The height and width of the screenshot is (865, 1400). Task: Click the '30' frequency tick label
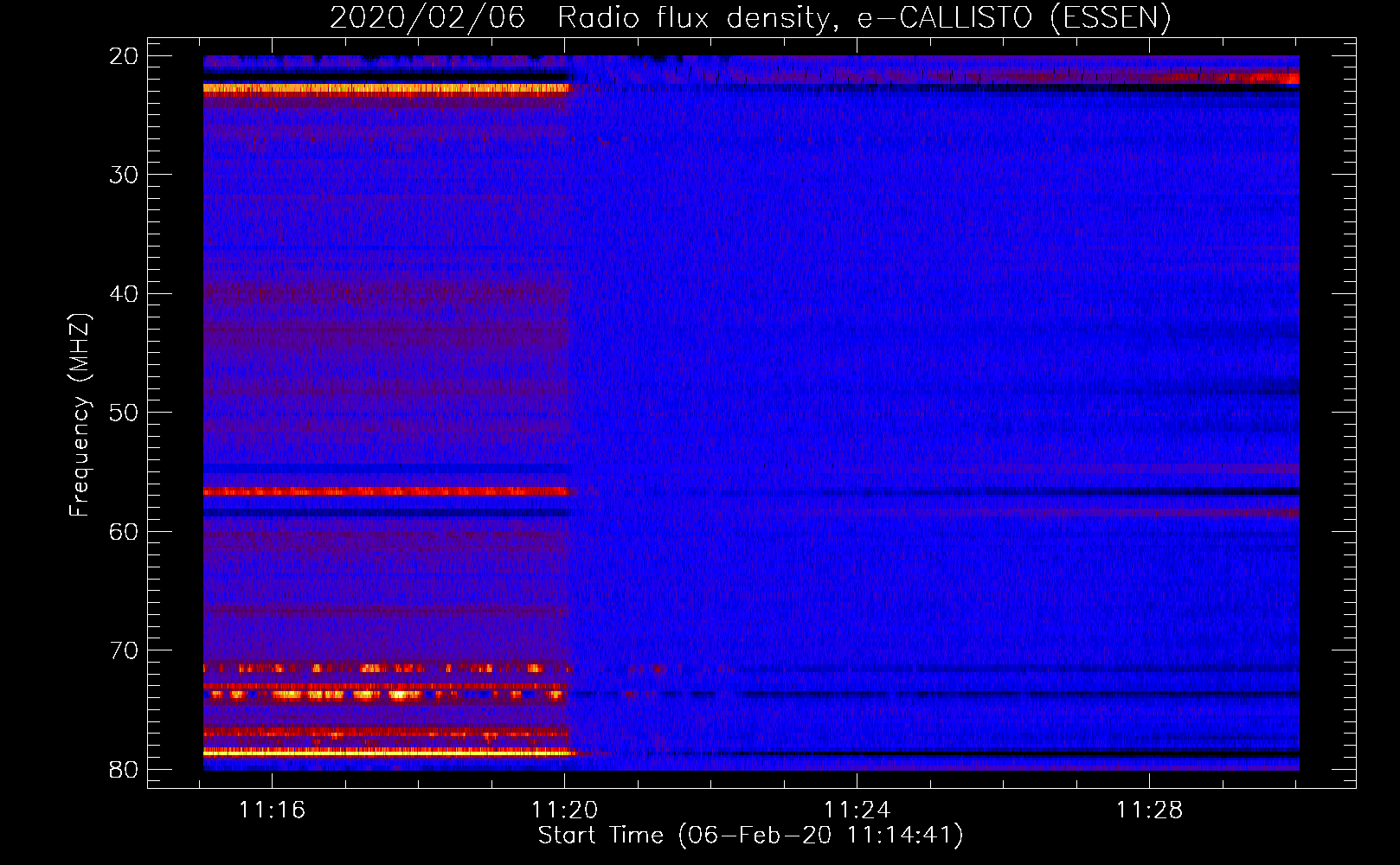click(125, 175)
